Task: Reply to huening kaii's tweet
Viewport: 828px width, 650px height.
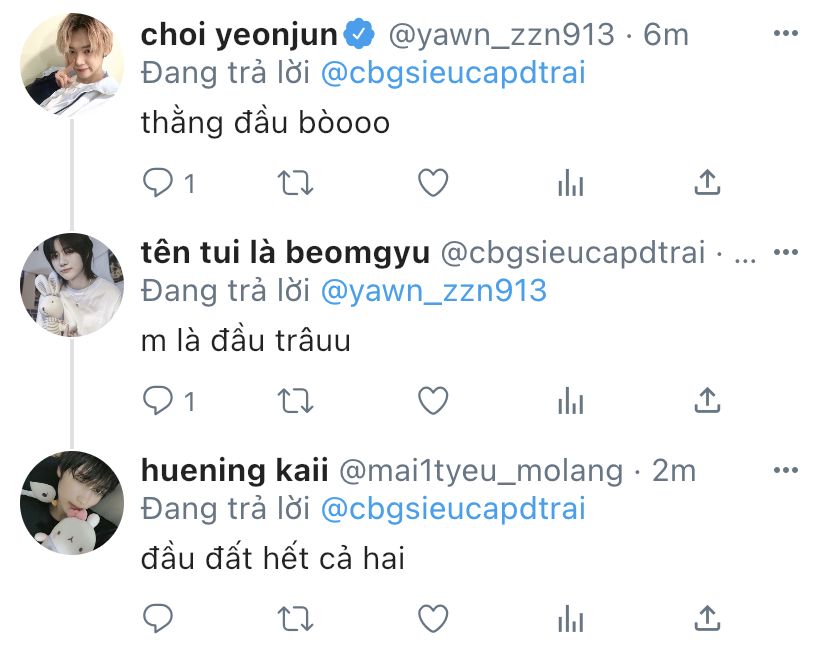Action: (x=157, y=618)
